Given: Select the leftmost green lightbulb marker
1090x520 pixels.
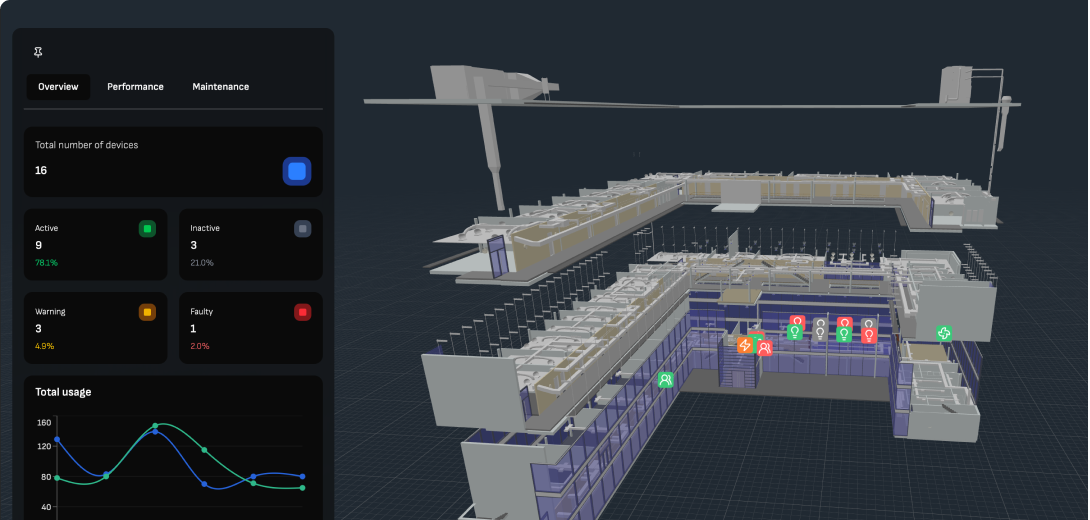Looking at the screenshot, I should click(795, 332).
